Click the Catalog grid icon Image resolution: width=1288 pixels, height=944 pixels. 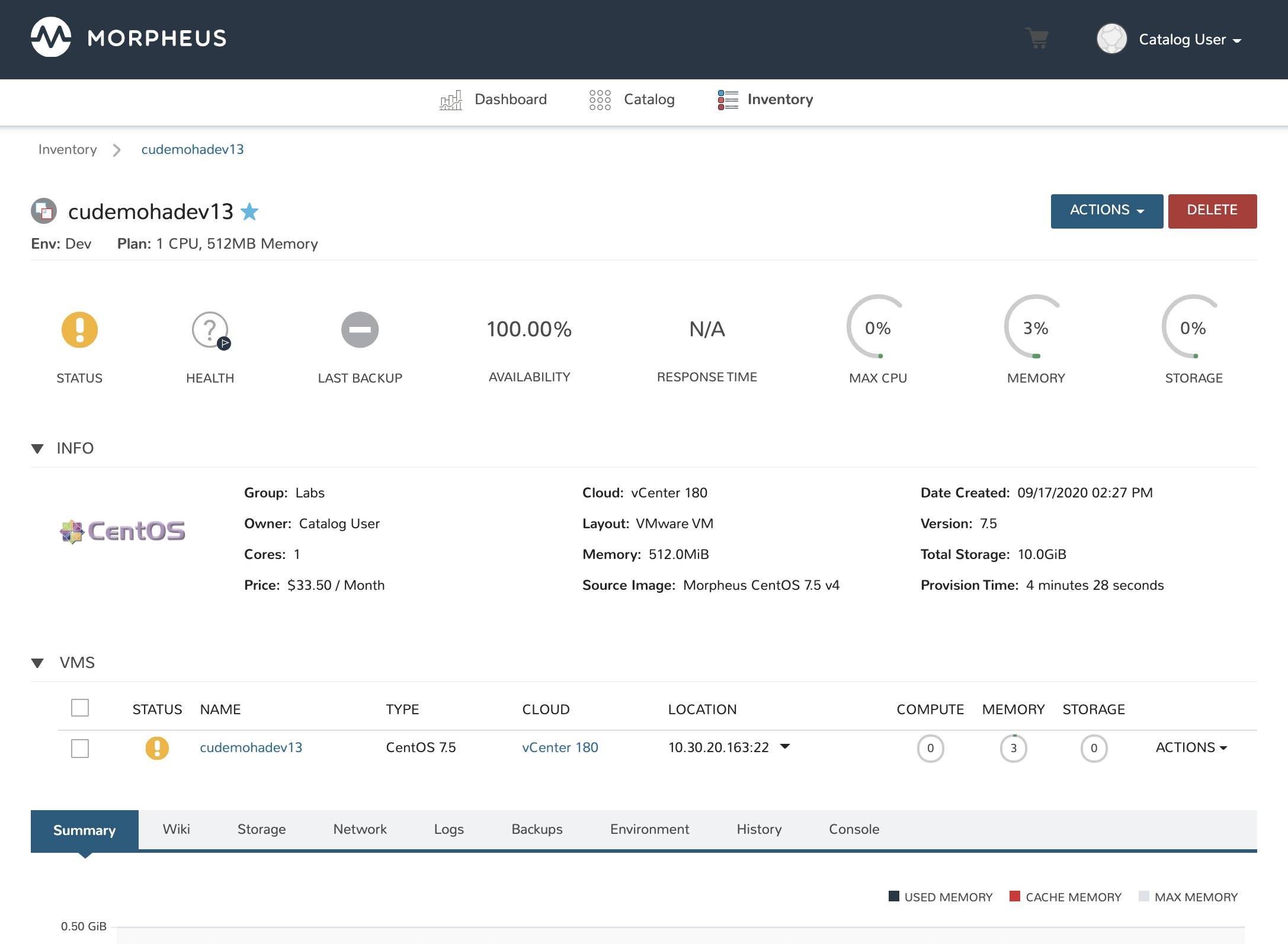tap(600, 99)
